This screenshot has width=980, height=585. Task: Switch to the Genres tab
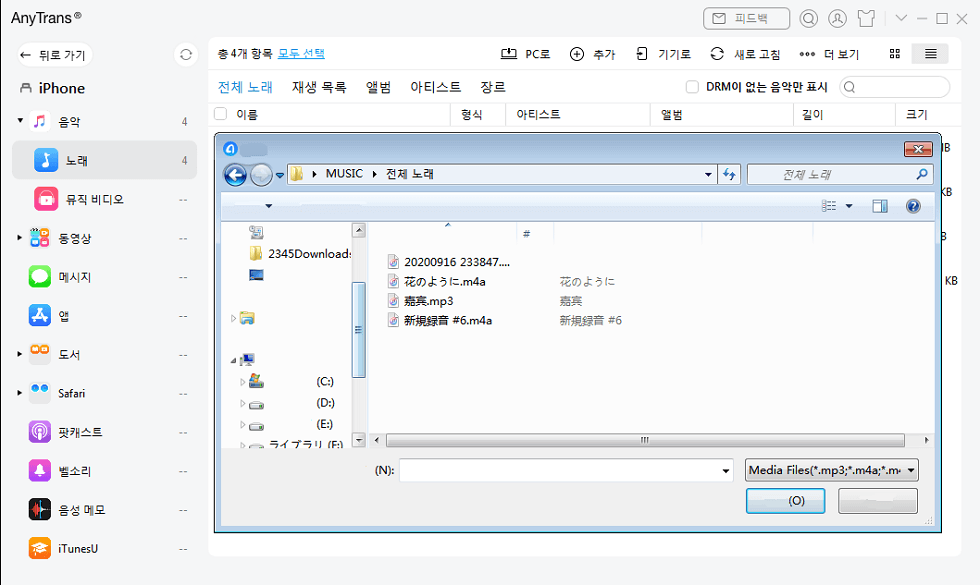[x=492, y=87]
